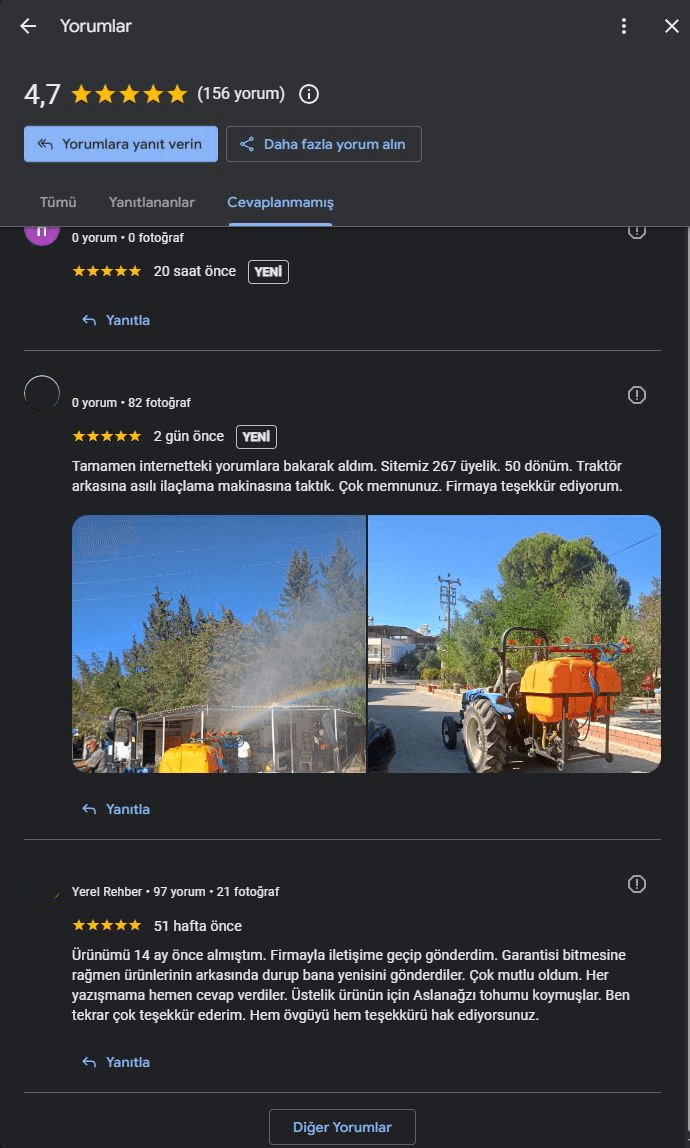
Task: Reply to the 20 saat önce review
Action: point(116,320)
